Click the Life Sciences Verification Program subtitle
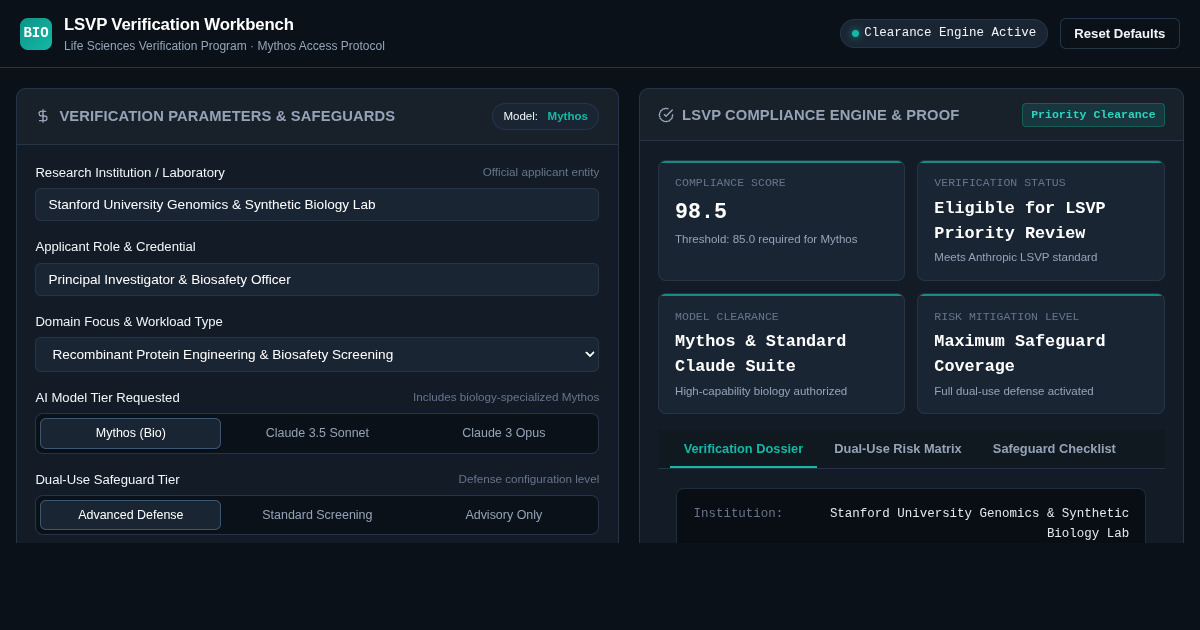Screen dimensions: 1200x630 click(224, 46)
